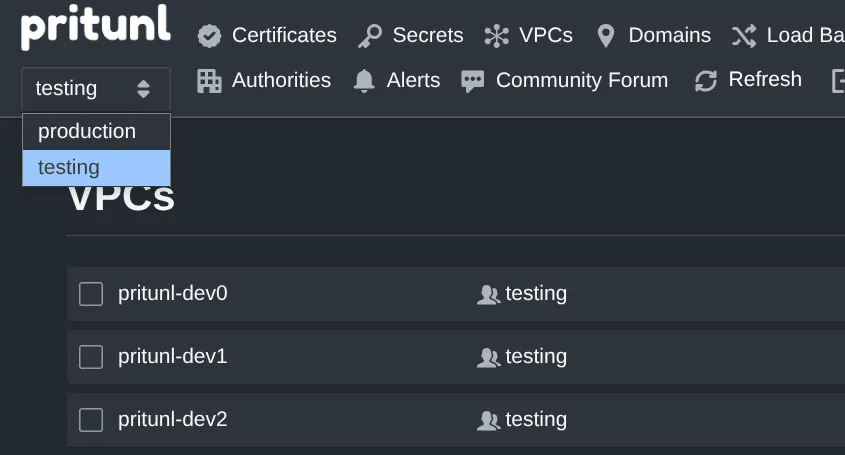This screenshot has height=455, width=845.
Task: Go to the VPCs nav link
Action: 546,36
